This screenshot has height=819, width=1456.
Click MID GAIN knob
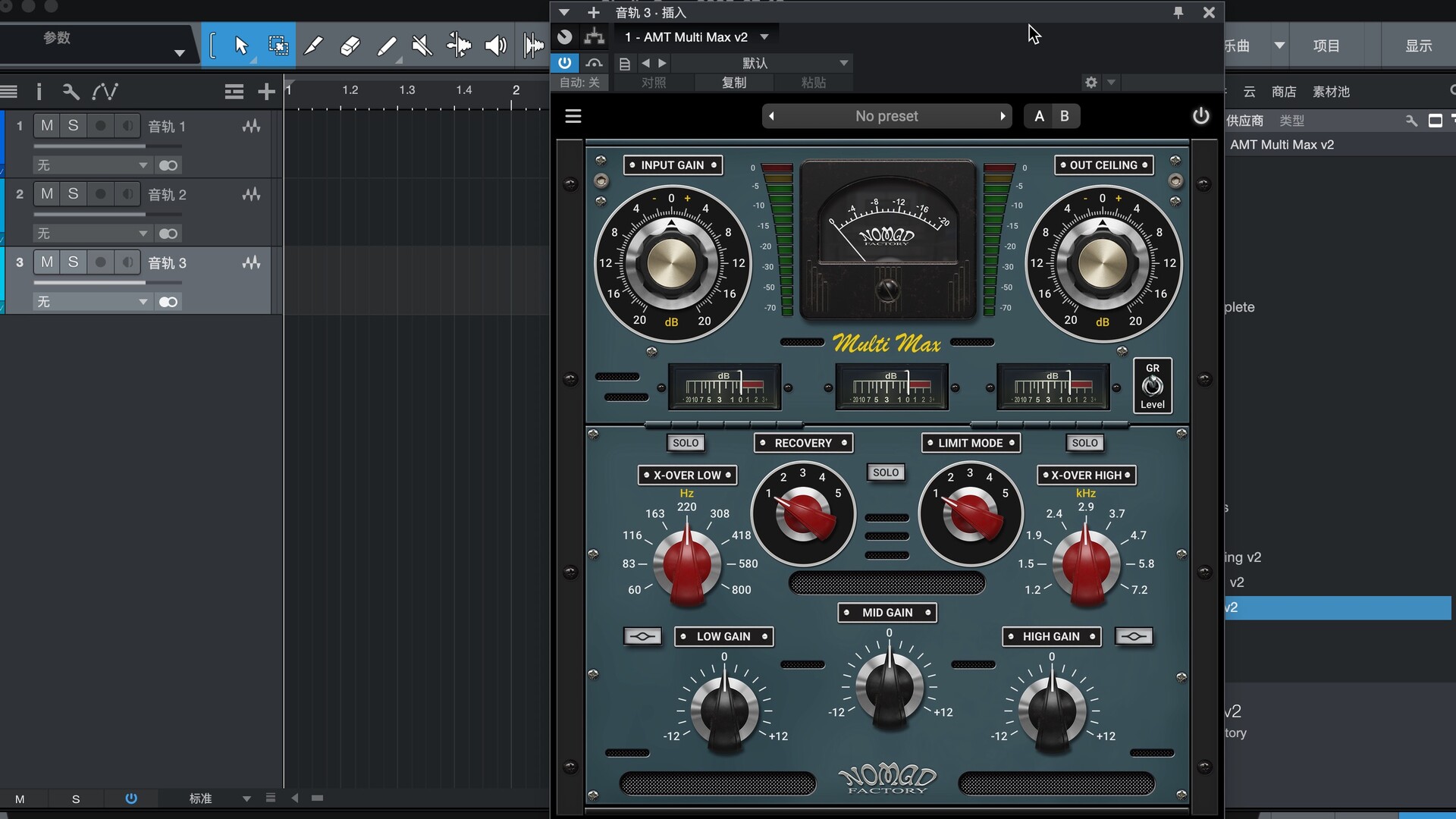click(889, 686)
